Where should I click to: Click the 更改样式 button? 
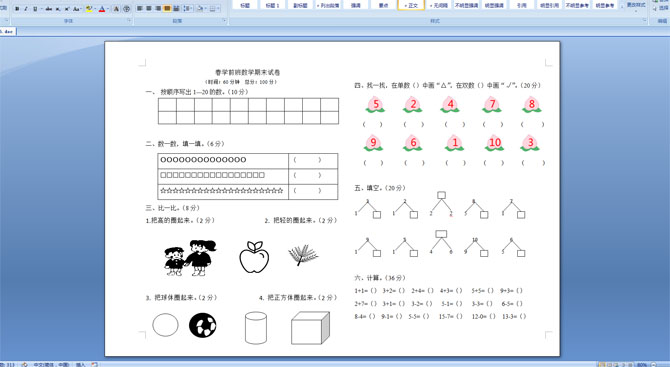click(x=636, y=6)
